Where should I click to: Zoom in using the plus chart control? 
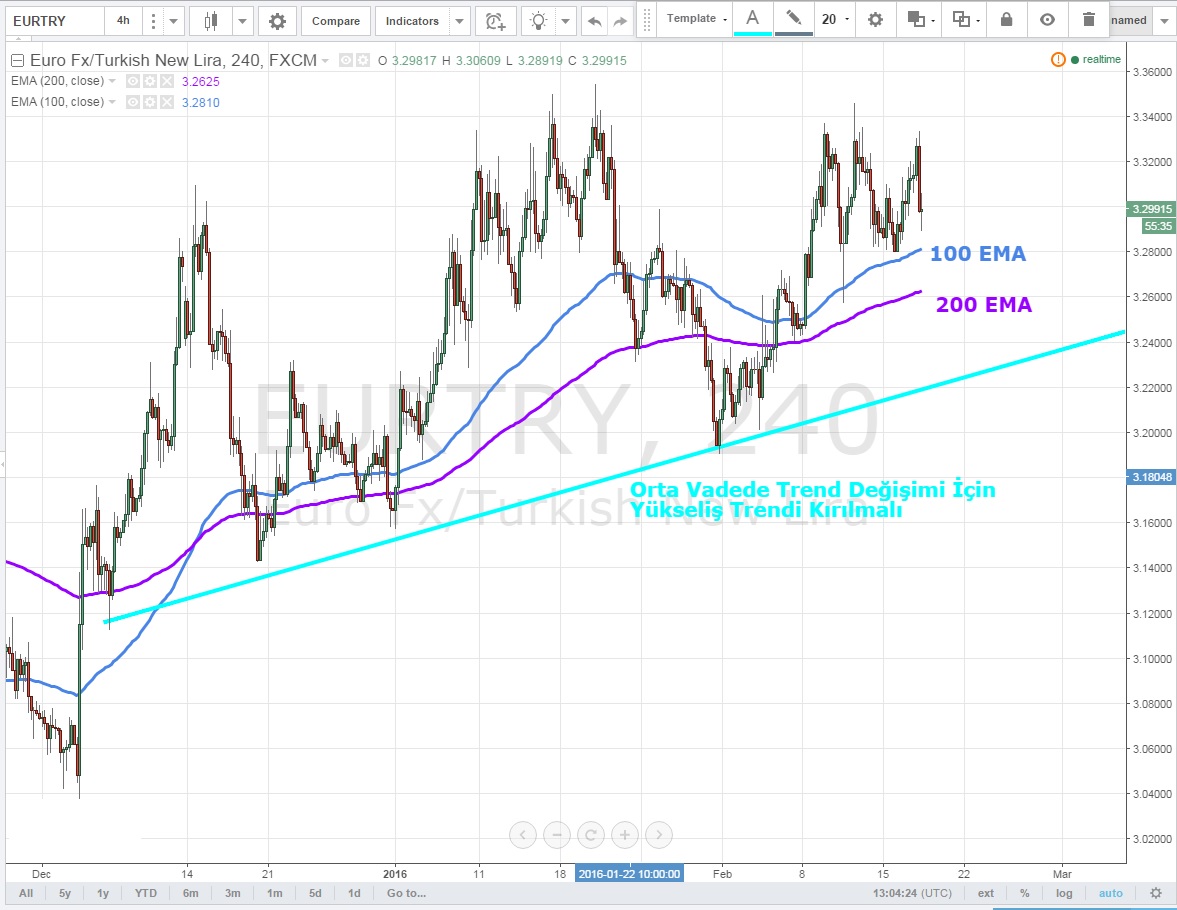click(624, 834)
